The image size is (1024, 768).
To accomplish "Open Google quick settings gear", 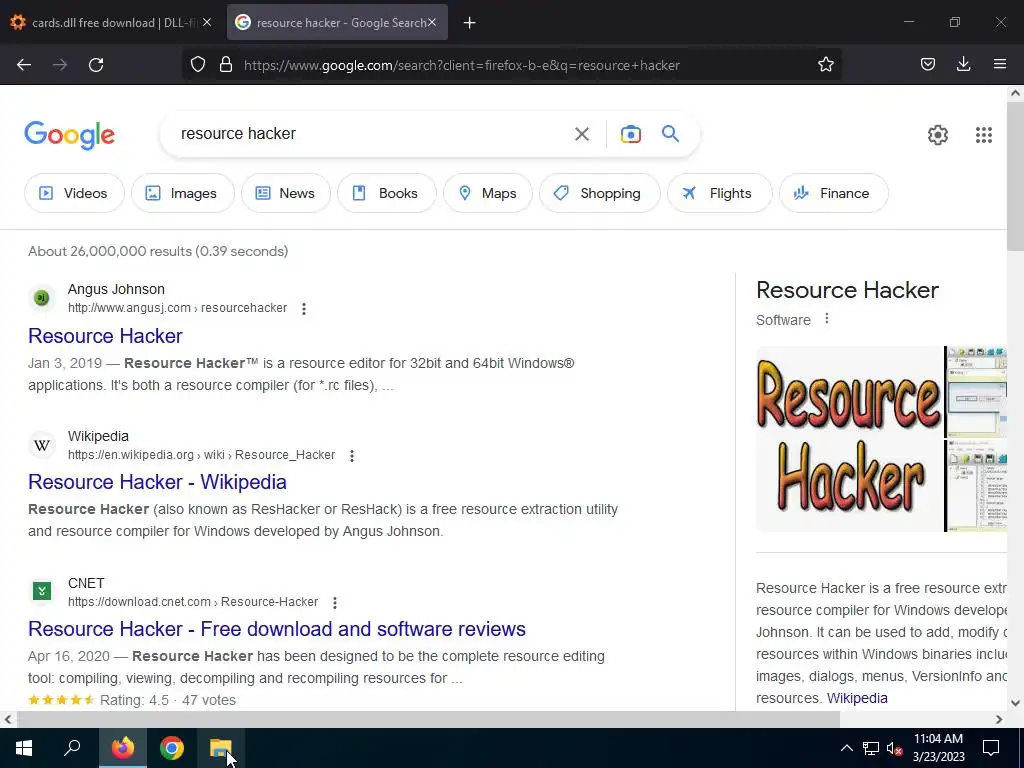I will [x=938, y=135].
